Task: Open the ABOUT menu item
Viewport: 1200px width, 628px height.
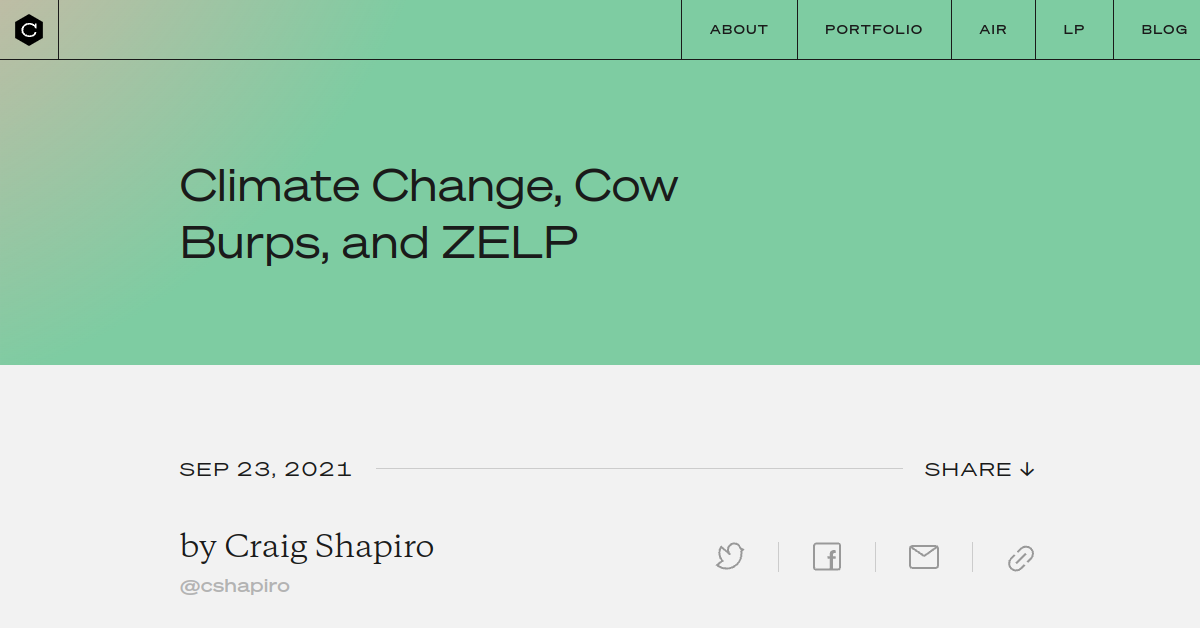Action: (738, 29)
